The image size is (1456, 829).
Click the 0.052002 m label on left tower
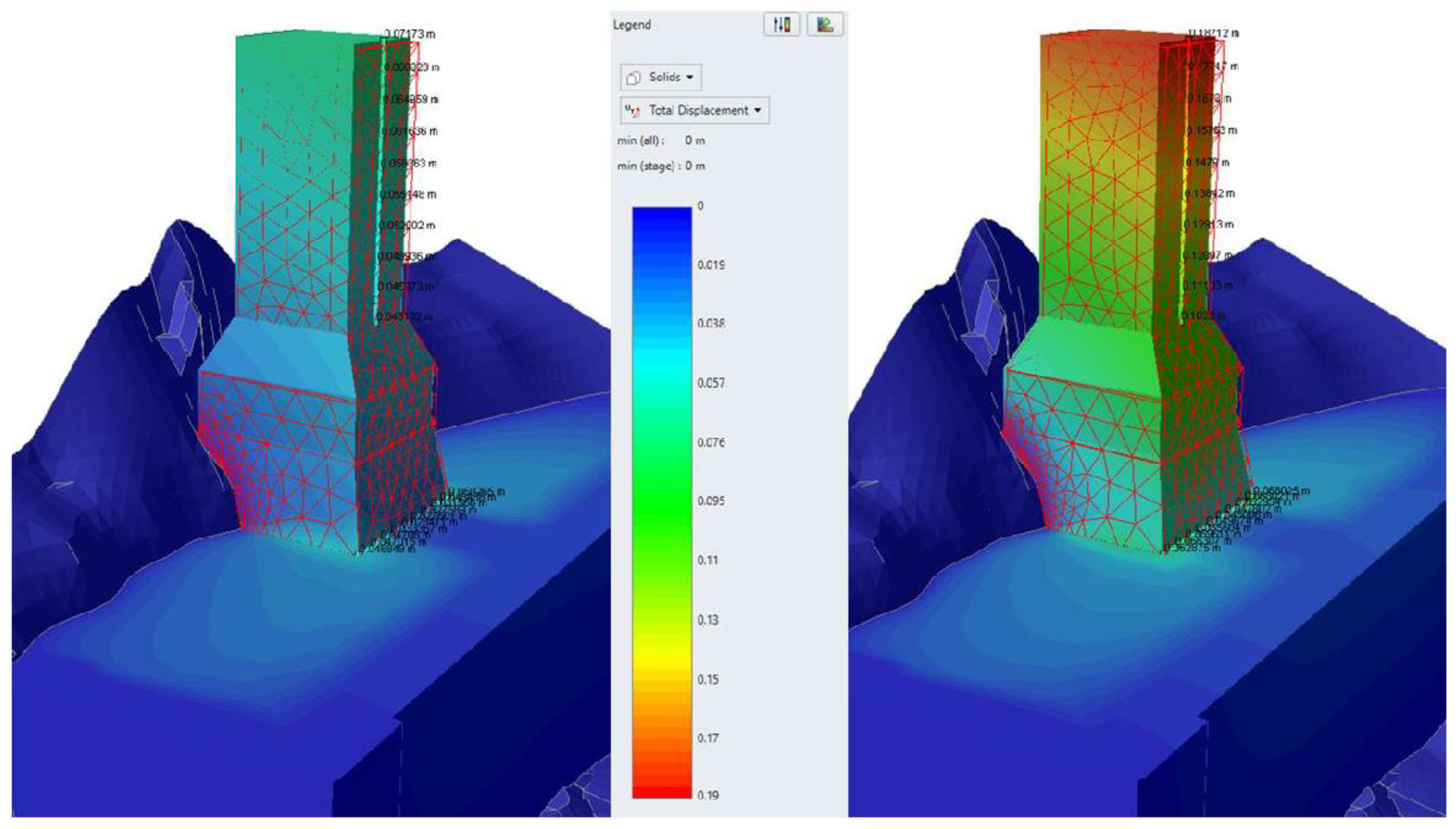pos(407,226)
